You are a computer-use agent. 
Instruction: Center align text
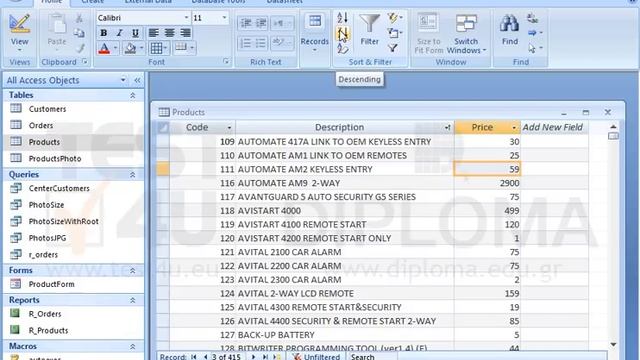tap(169, 33)
